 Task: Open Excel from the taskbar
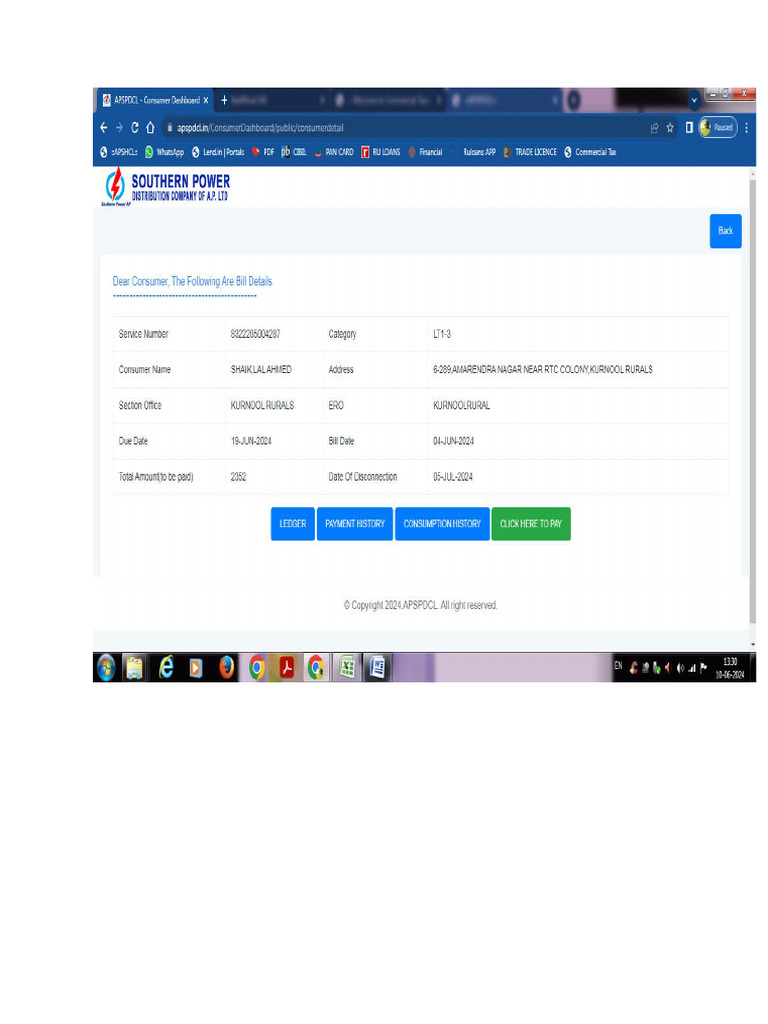347,668
